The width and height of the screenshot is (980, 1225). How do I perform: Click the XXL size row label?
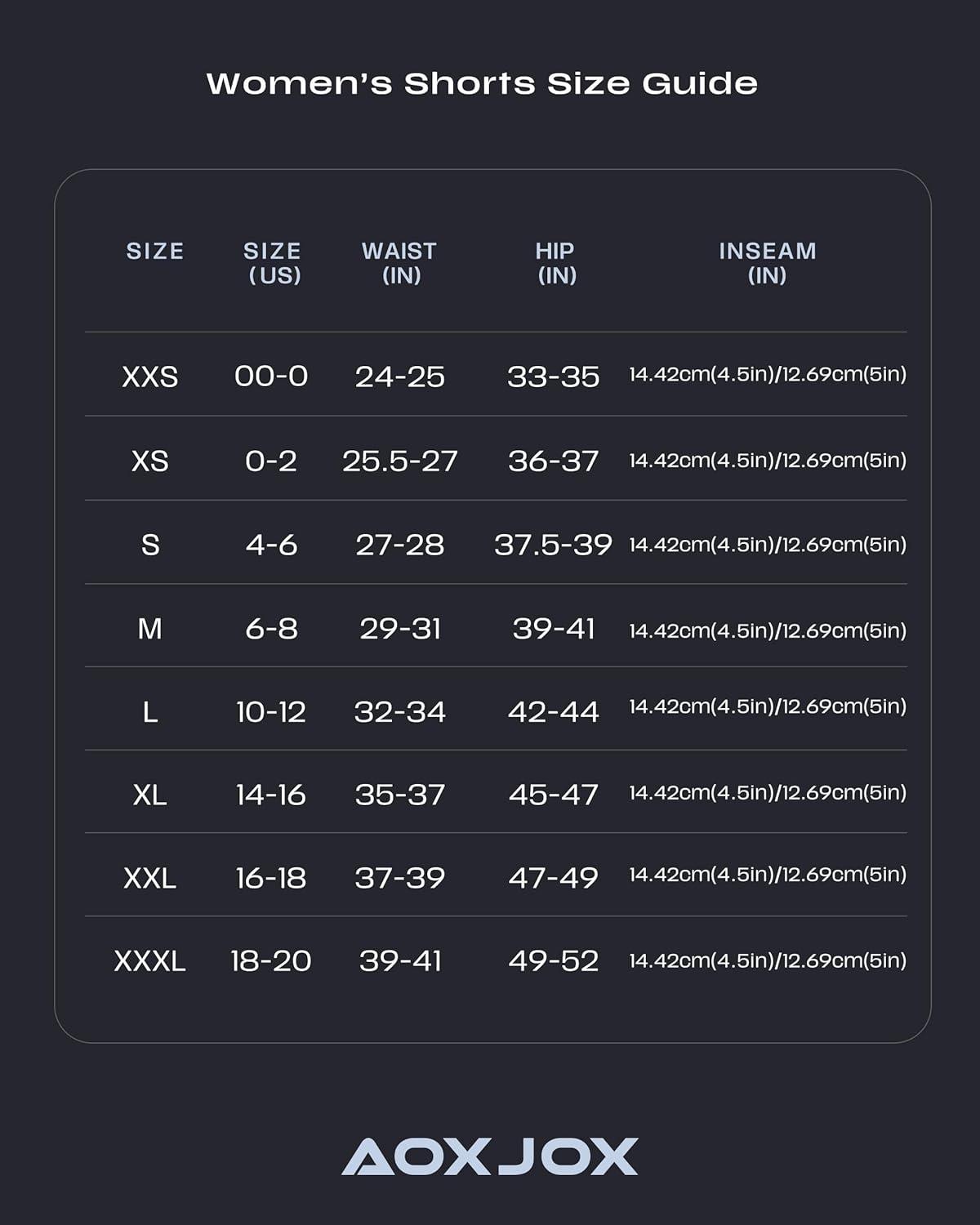[150, 878]
